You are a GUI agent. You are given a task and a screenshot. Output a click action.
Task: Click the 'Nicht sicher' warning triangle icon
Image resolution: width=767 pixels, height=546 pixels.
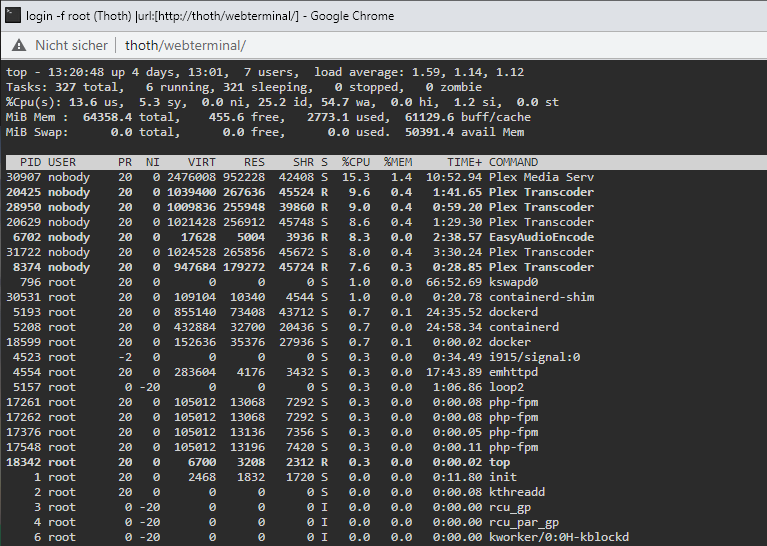pos(19,46)
